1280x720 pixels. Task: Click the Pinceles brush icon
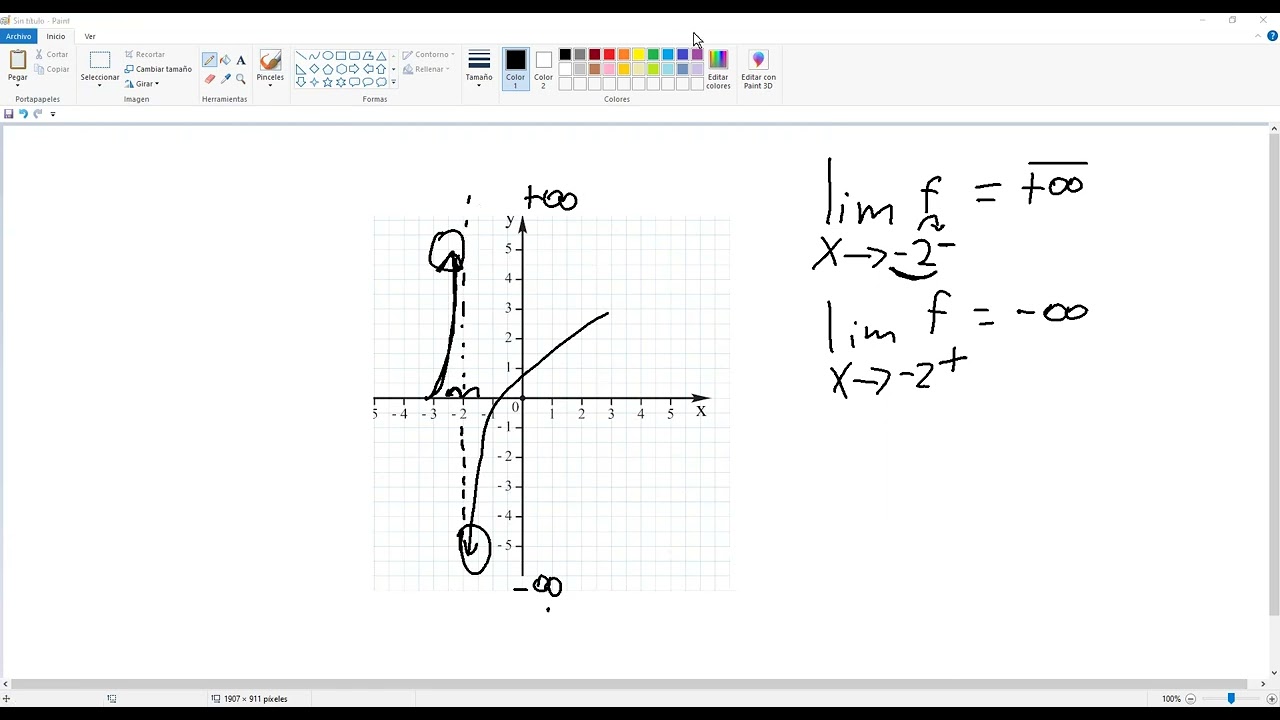(x=270, y=61)
